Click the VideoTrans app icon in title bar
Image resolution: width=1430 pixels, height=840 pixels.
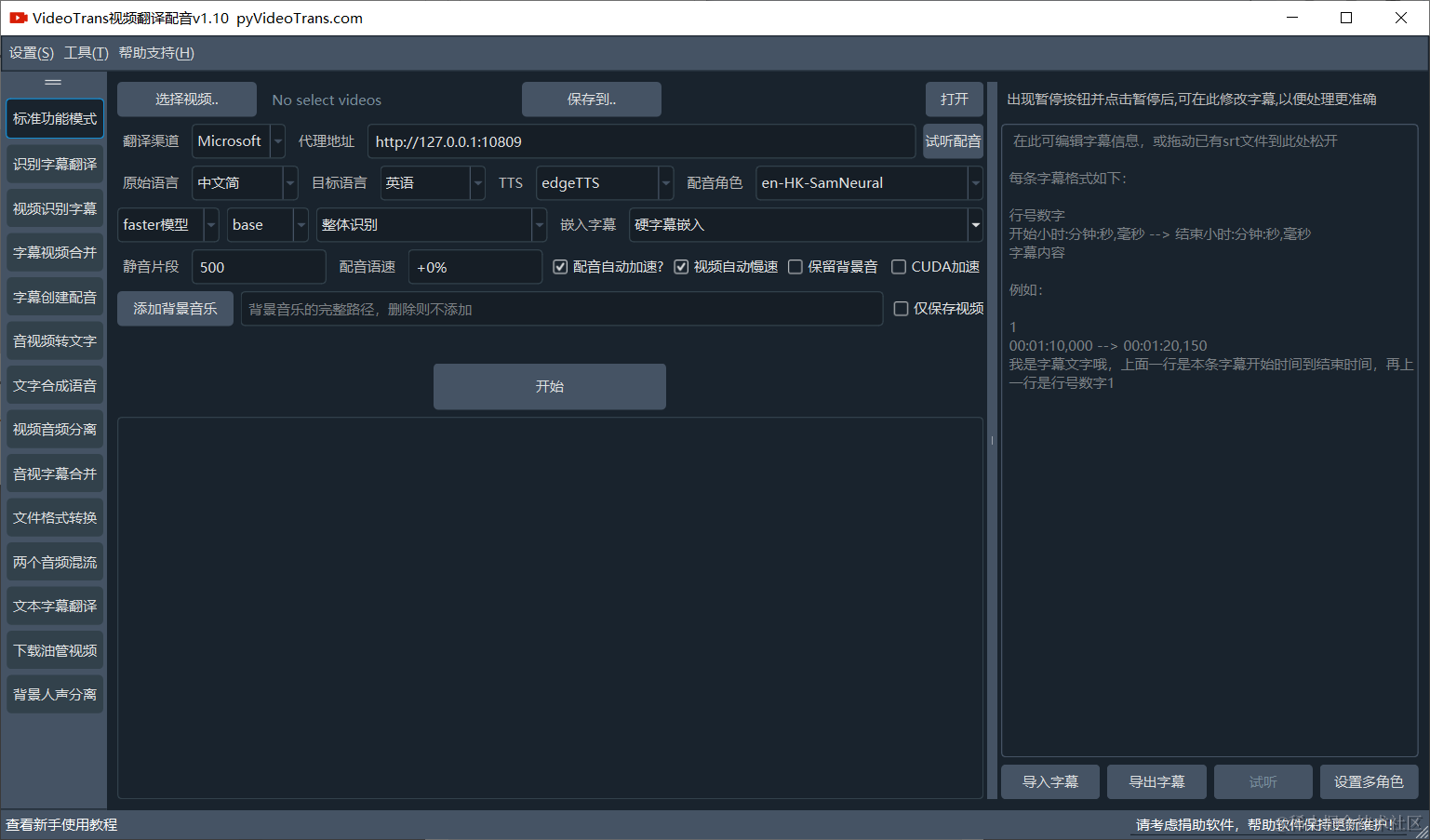(x=19, y=18)
